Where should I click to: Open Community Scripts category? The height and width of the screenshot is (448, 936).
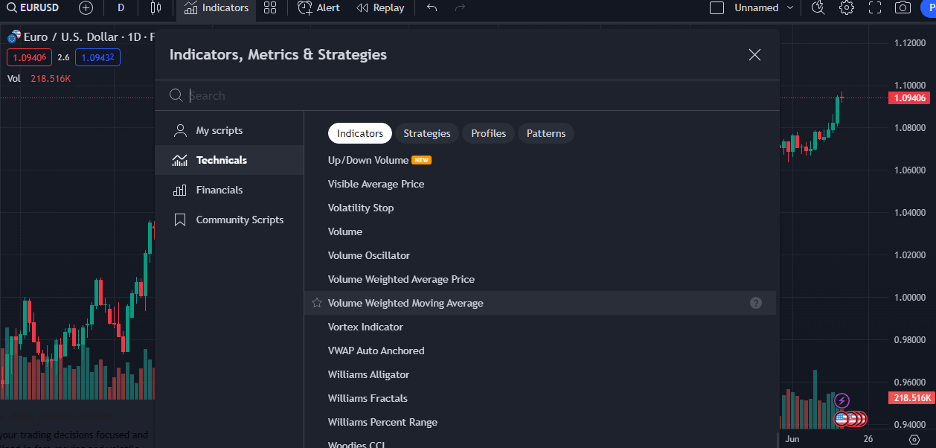229,220
